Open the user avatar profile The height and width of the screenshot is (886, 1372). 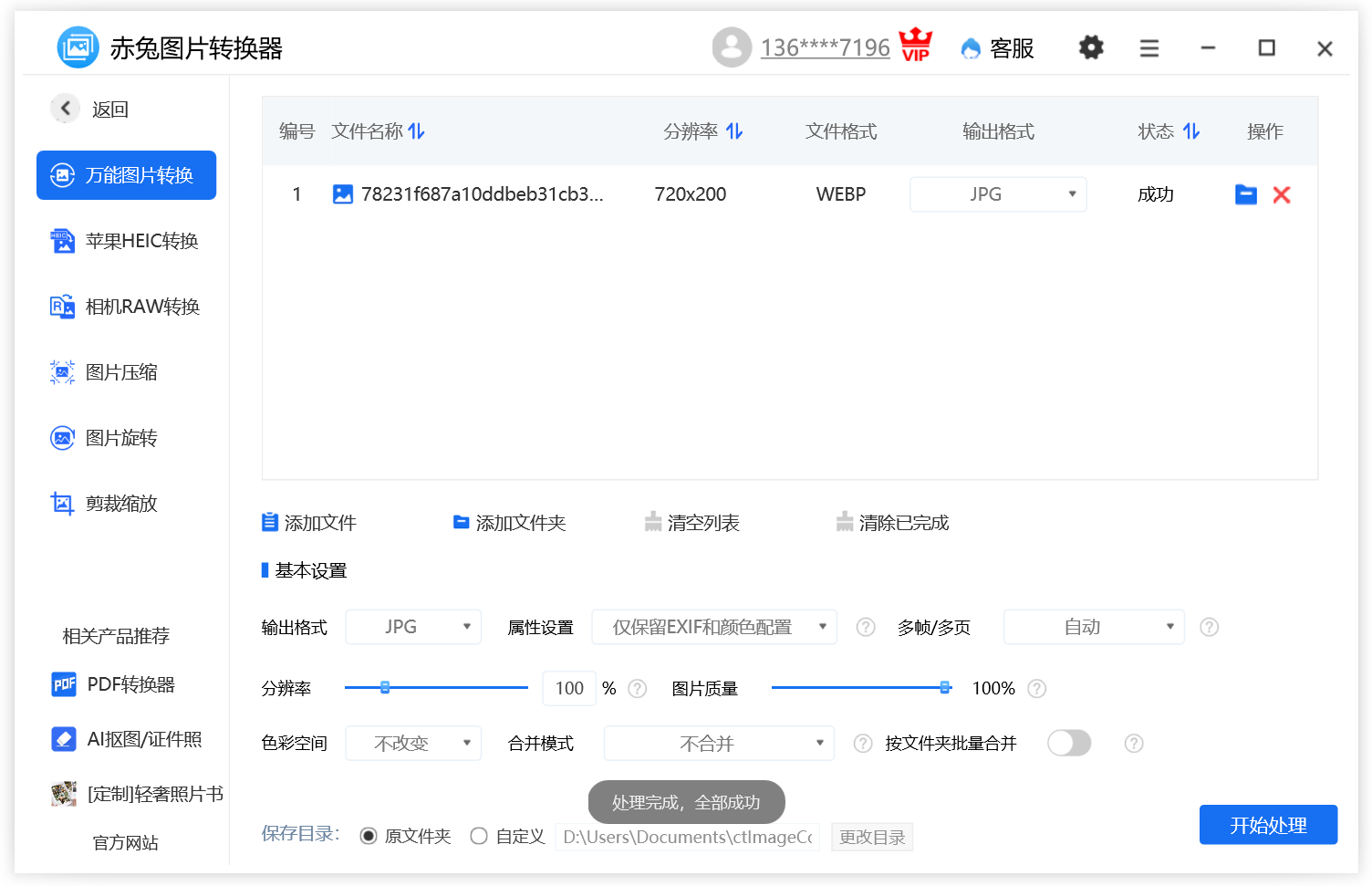(x=732, y=47)
